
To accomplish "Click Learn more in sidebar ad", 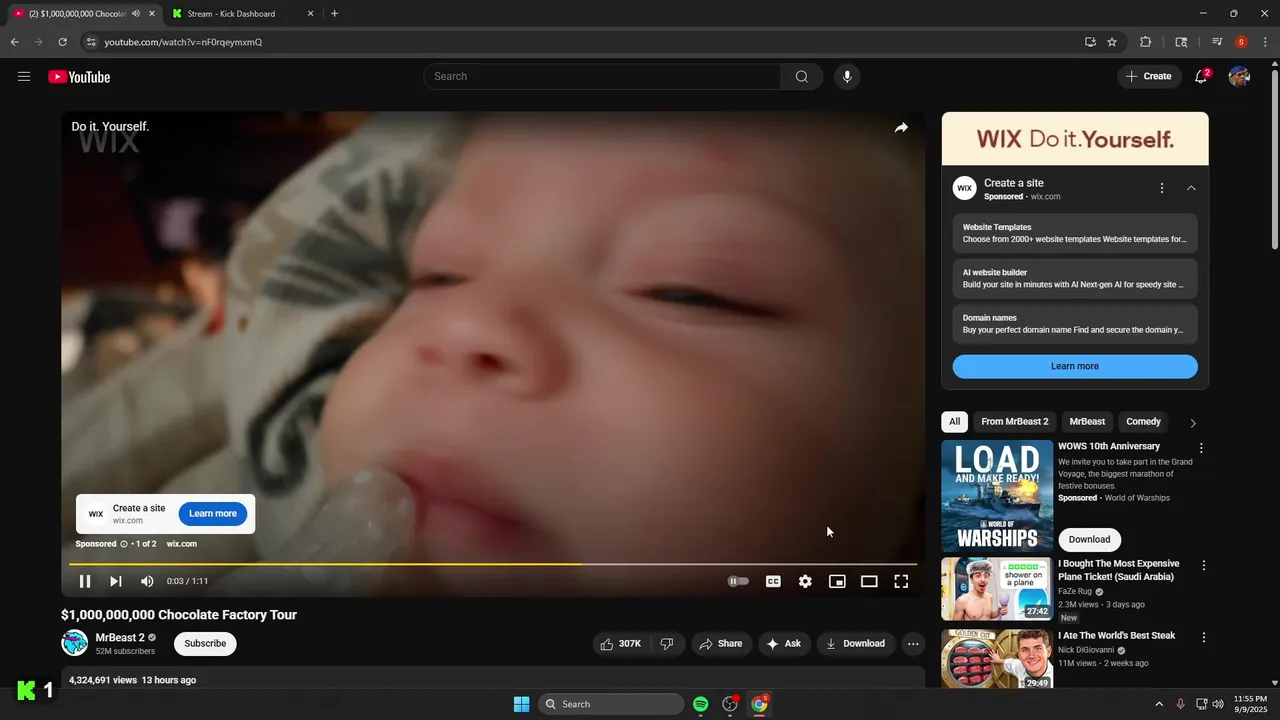I will pos(1075,366).
